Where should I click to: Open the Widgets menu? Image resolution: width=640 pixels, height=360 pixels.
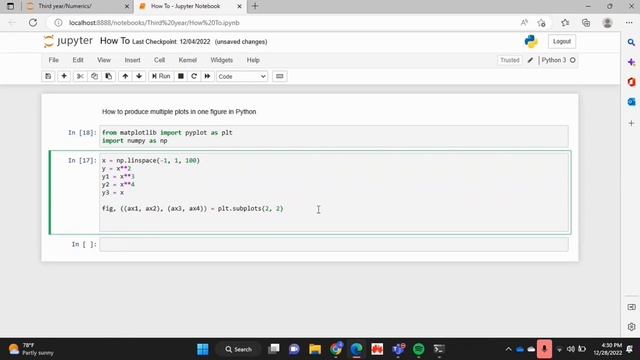point(222,60)
